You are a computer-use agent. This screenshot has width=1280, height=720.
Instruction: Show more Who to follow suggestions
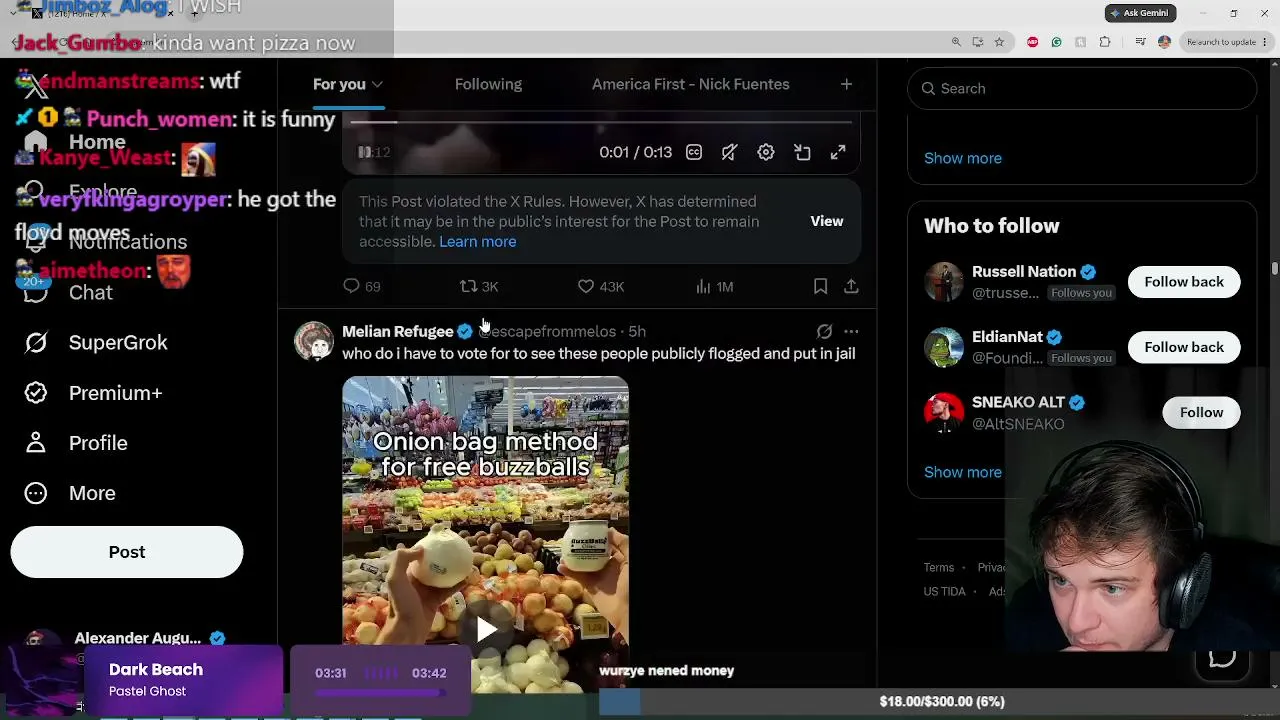coord(962,472)
